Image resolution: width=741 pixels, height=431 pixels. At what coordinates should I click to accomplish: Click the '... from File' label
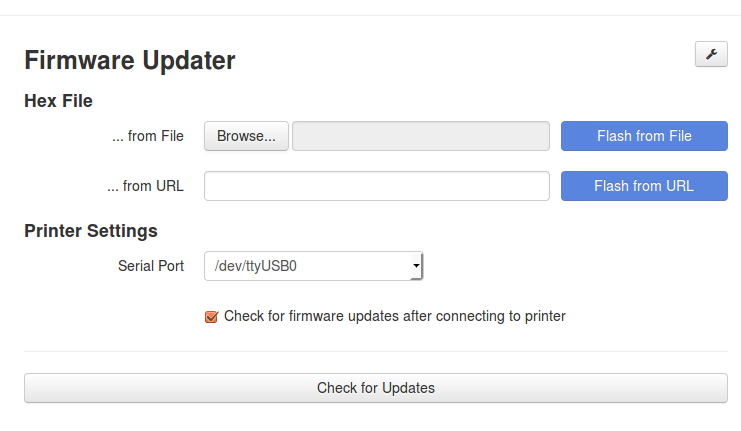pyautogui.click(x=147, y=136)
